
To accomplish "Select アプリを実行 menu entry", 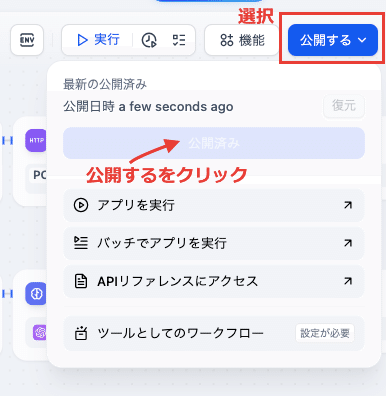I will coord(214,205).
